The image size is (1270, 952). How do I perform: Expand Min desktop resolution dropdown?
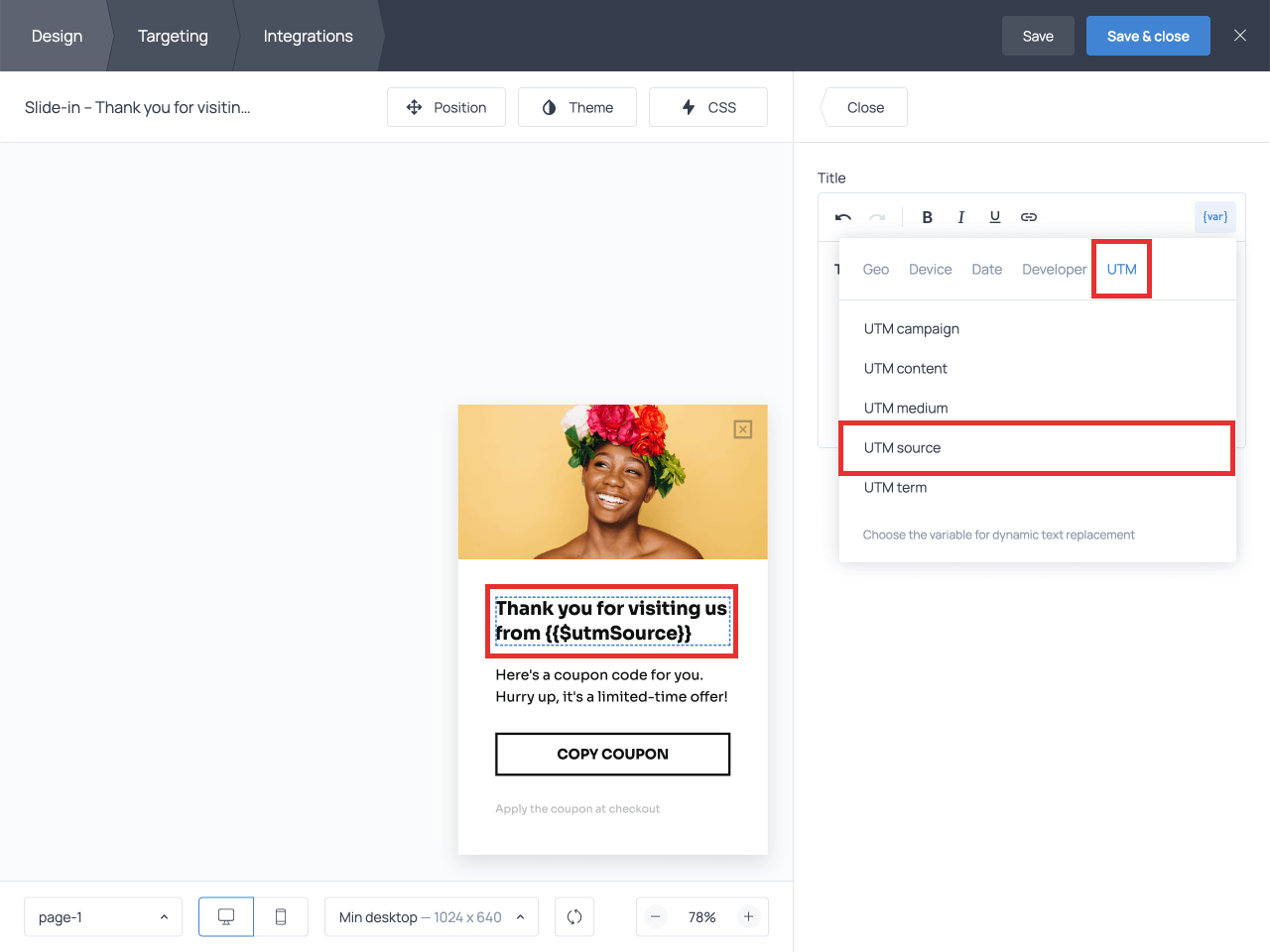click(432, 917)
